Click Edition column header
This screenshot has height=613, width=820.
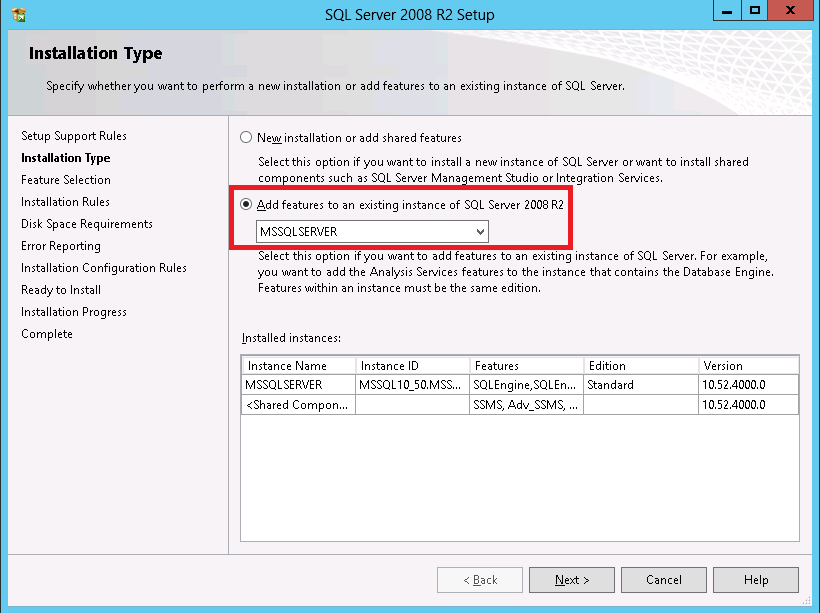(641, 366)
